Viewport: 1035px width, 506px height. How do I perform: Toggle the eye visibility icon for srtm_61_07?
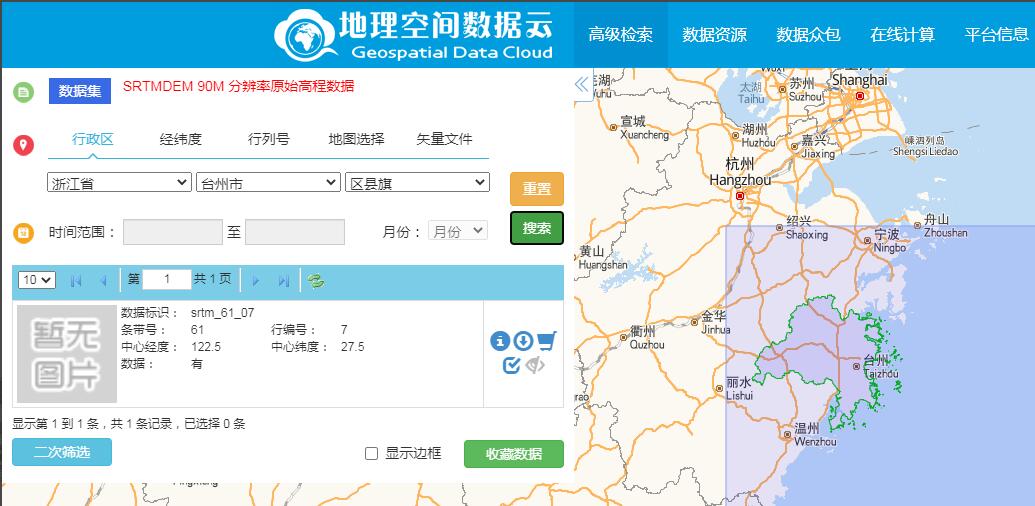536,365
